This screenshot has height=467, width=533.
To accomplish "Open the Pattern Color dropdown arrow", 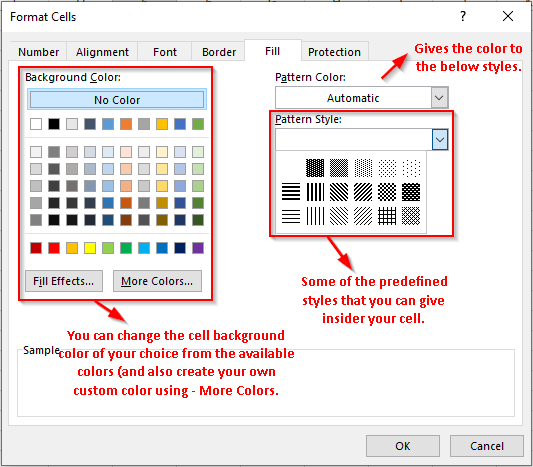I will click(439, 98).
